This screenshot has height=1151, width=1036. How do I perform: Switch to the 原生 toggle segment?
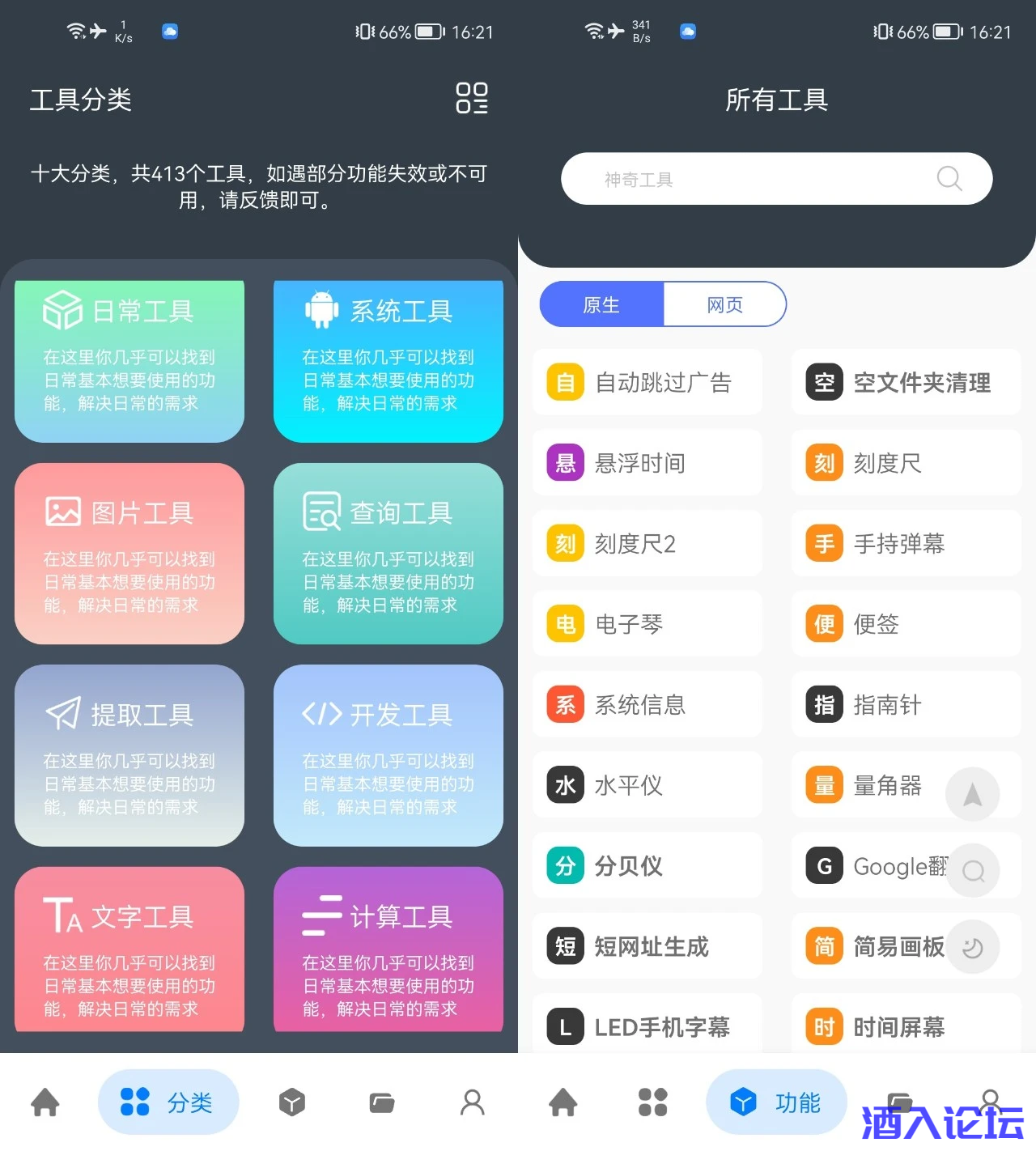point(602,304)
